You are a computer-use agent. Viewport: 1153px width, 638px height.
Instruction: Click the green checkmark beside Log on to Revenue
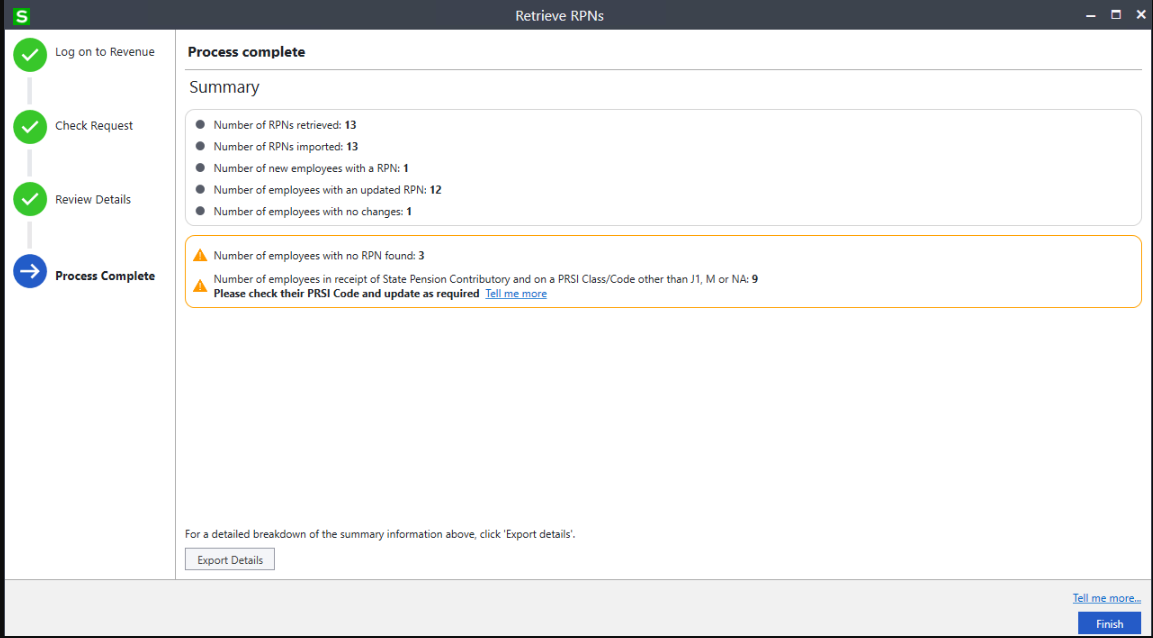point(30,54)
